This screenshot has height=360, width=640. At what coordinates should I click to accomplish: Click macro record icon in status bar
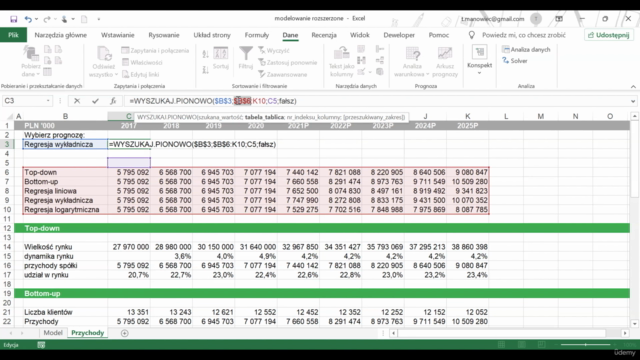click(41, 345)
